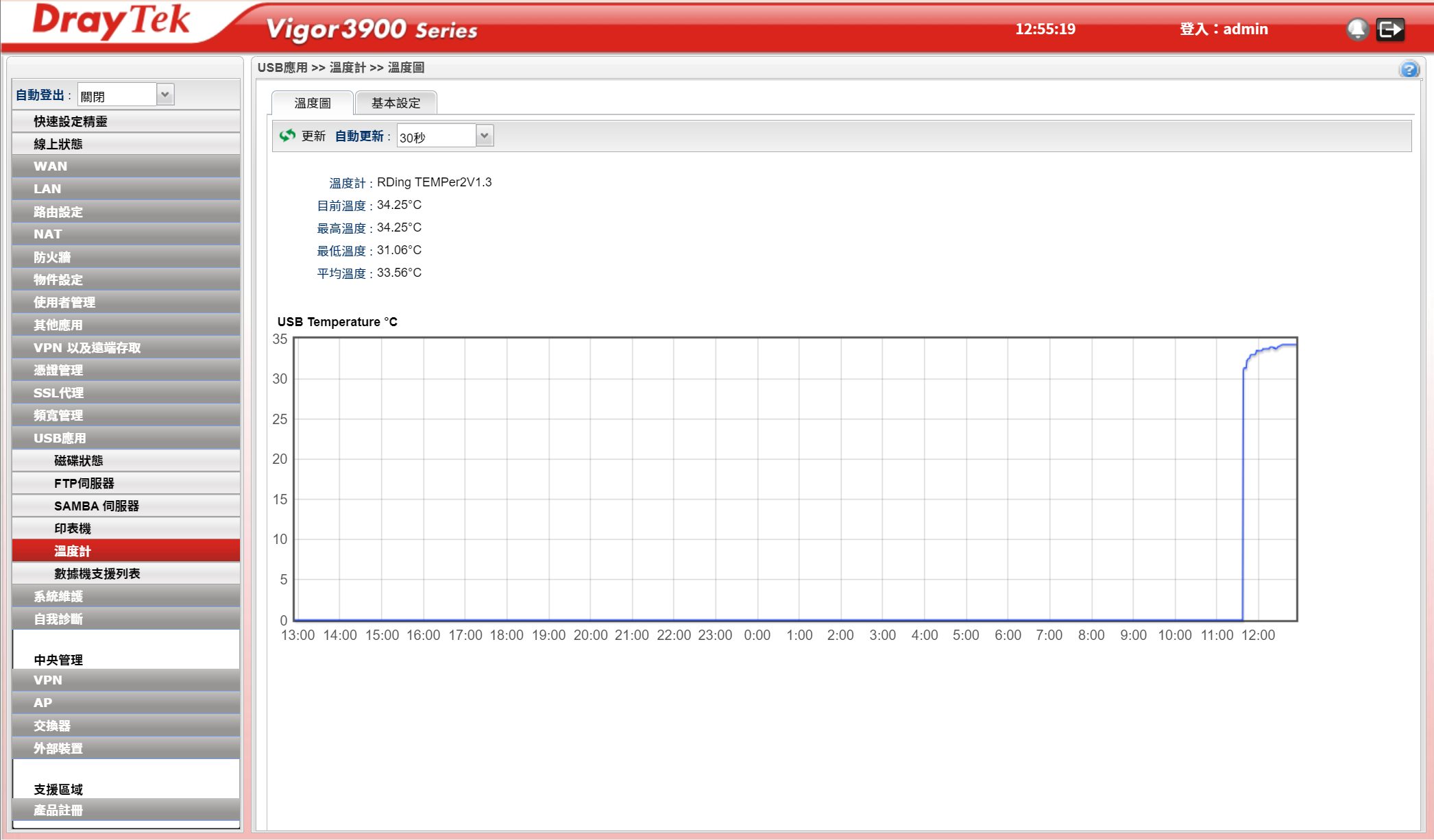Viewport: 1434px width, 840px height.
Task: Click the 目前溫度 value 34.25°C
Action: click(399, 205)
